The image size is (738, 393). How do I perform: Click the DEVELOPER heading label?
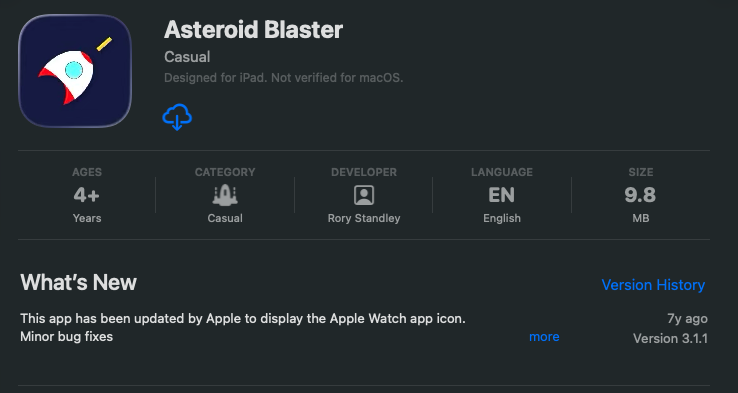(364, 172)
